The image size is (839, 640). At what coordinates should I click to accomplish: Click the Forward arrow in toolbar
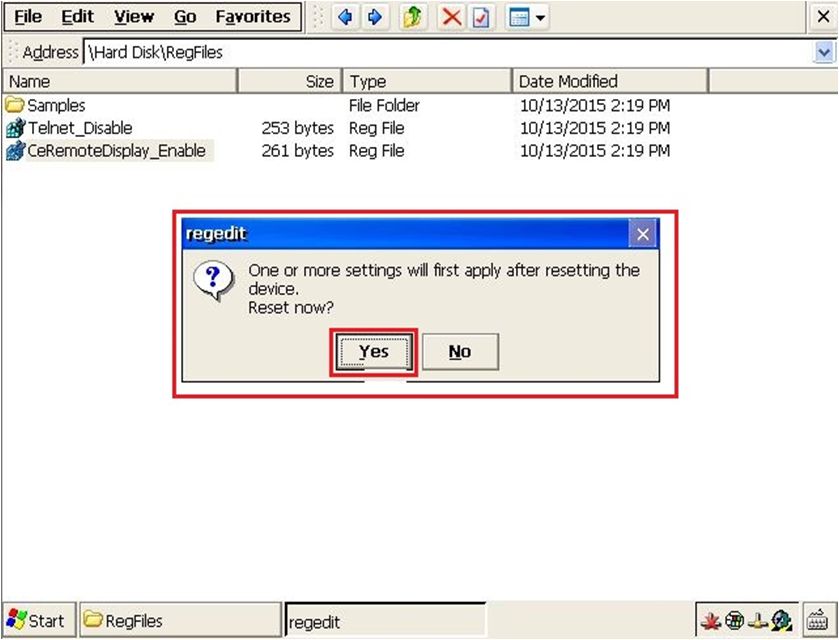374,18
